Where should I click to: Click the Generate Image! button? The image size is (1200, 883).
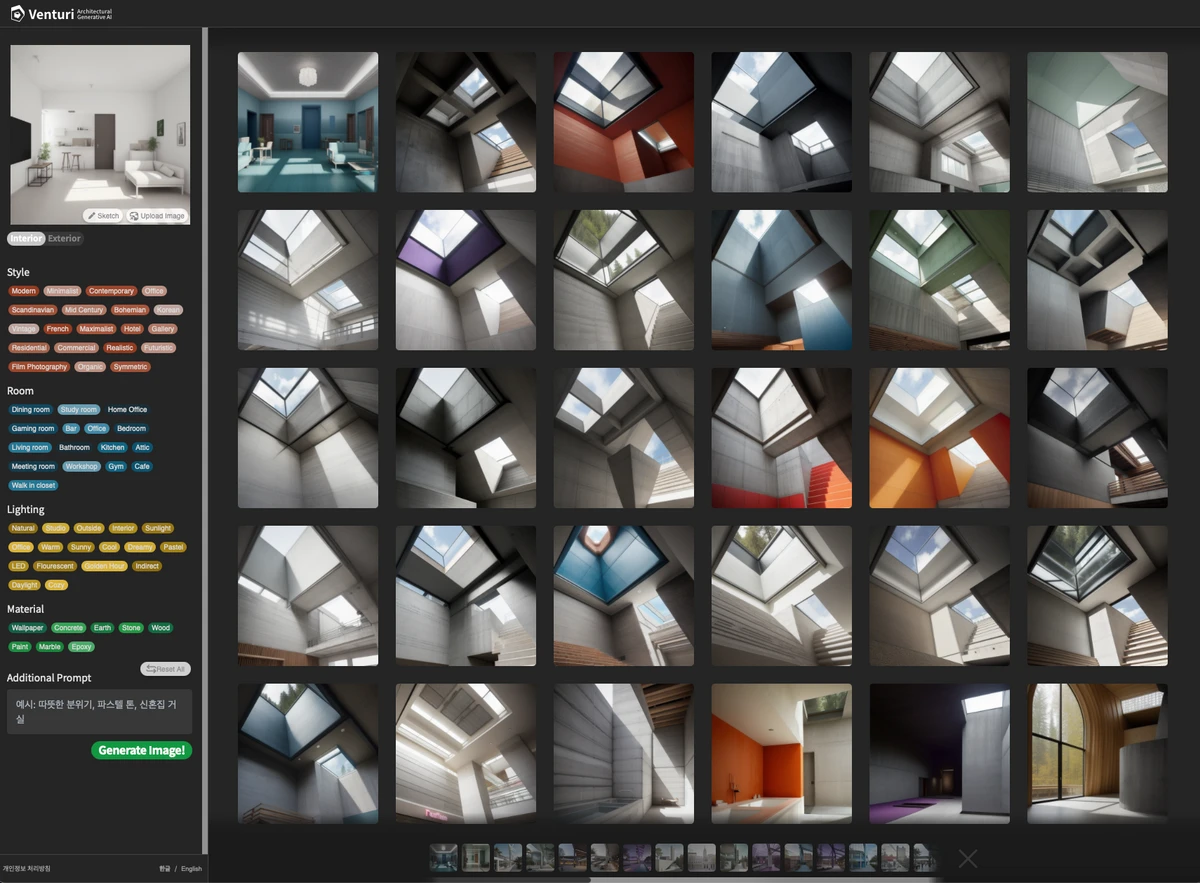pos(142,750)
